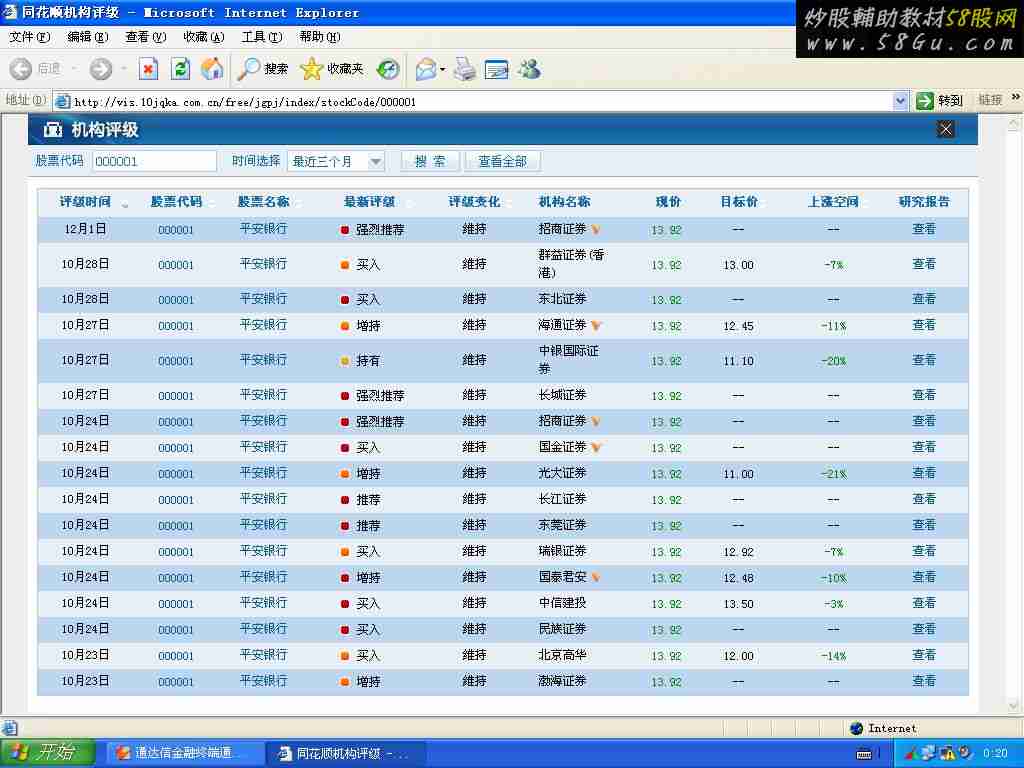Viewport: 1024px width, 768px height.
Task: Open the 时间选择 最近三个月 dropdown
Action: tap(336, 161)
